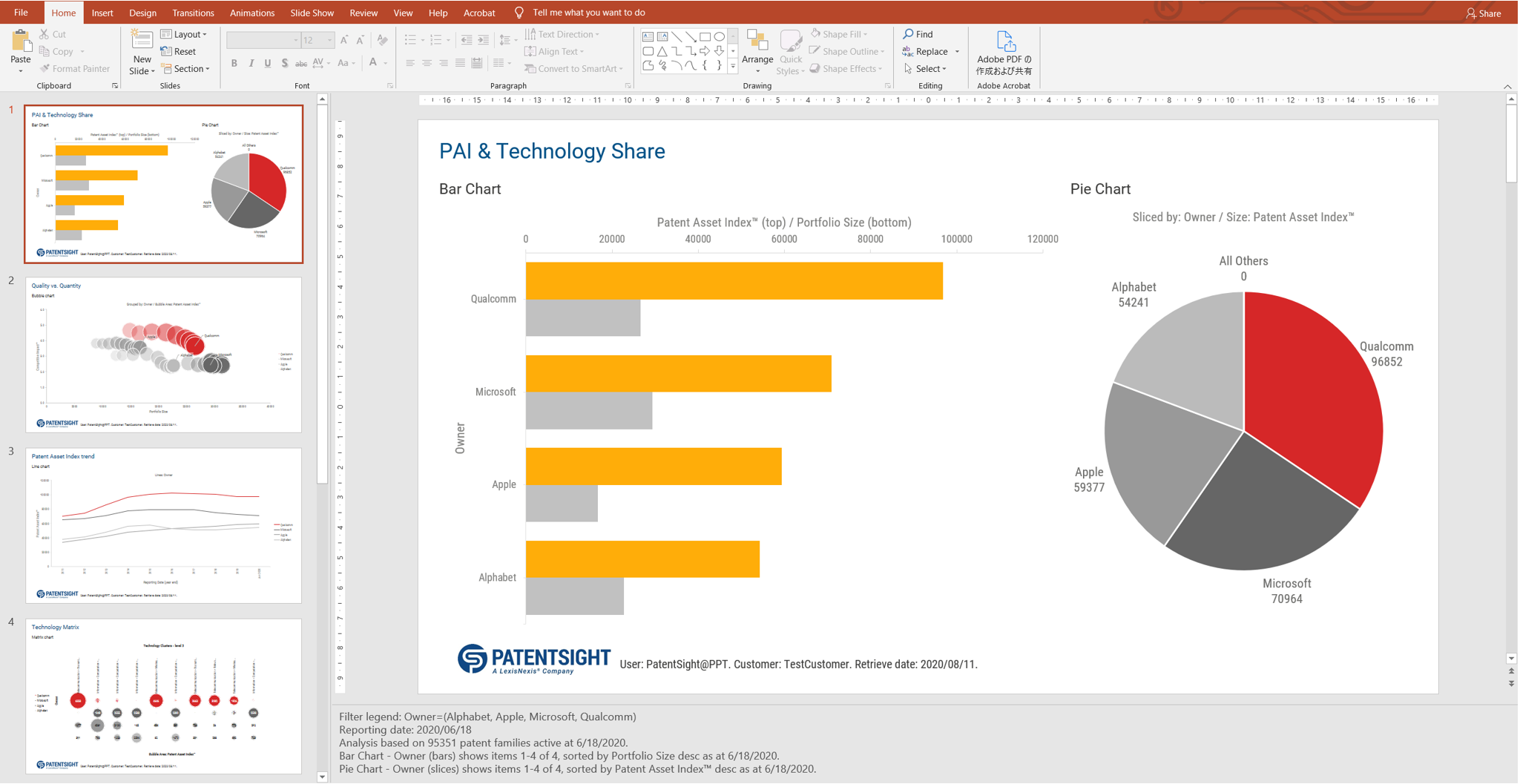The width and height of the screenshot is (1520, 784).
Task: Collapse the ribbon using the chevron
Action: (x=1507, y=87)
